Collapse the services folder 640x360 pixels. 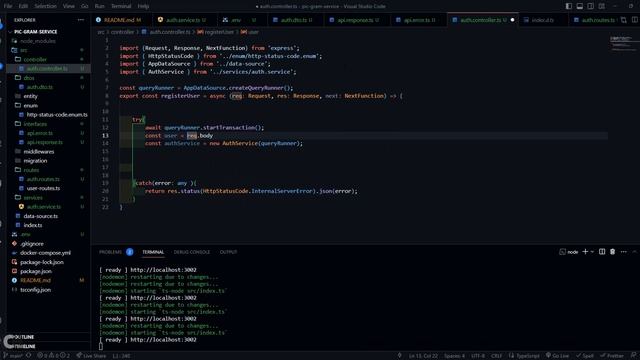tap(48, 198)
